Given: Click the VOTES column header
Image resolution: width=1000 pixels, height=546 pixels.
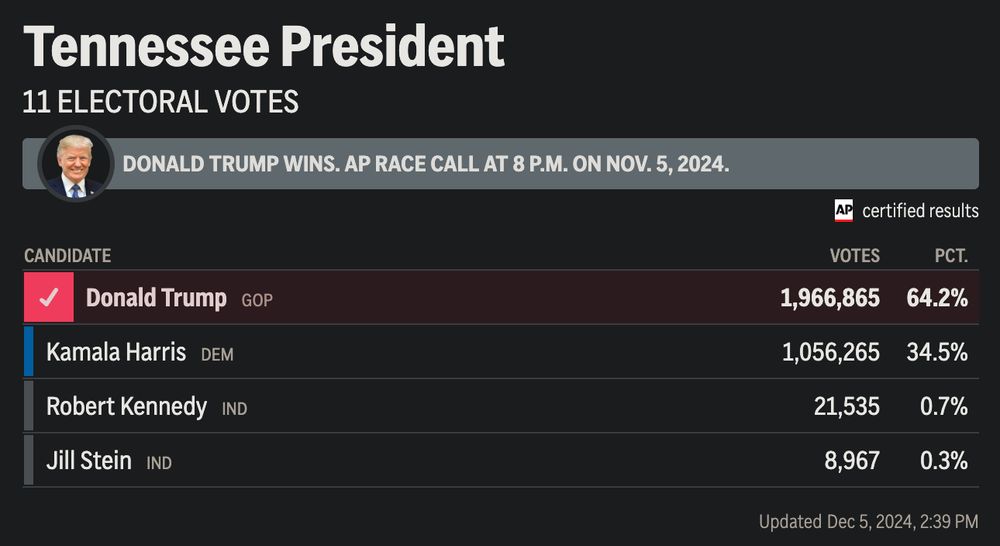Looking at the screenshot, I should [x=855, y=256].
